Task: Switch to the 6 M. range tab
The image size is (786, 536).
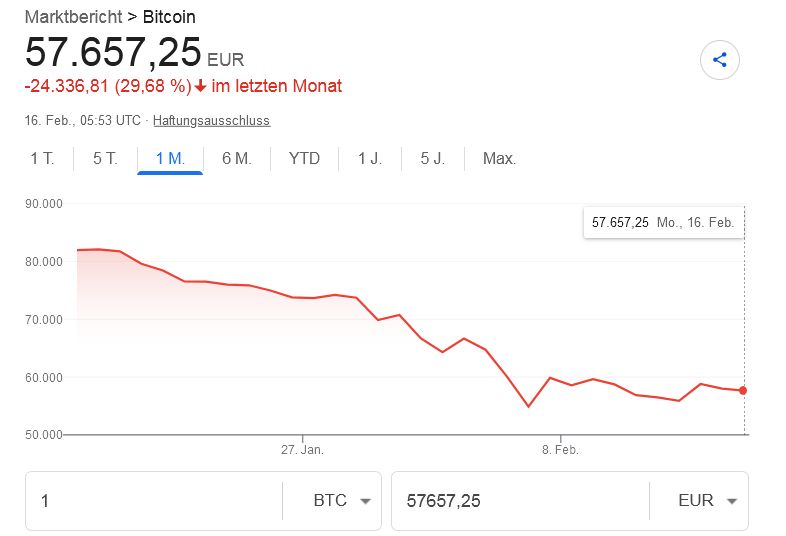Action: coord(236,158)
